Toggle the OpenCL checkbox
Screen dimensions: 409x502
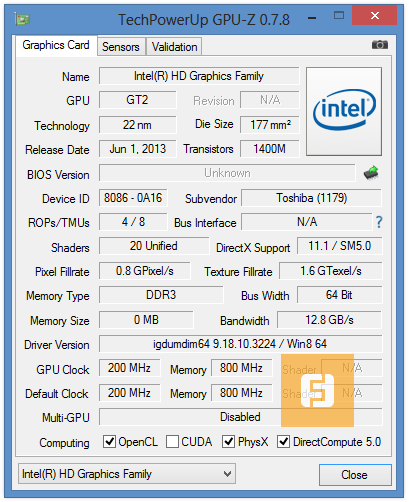point(109,442)
